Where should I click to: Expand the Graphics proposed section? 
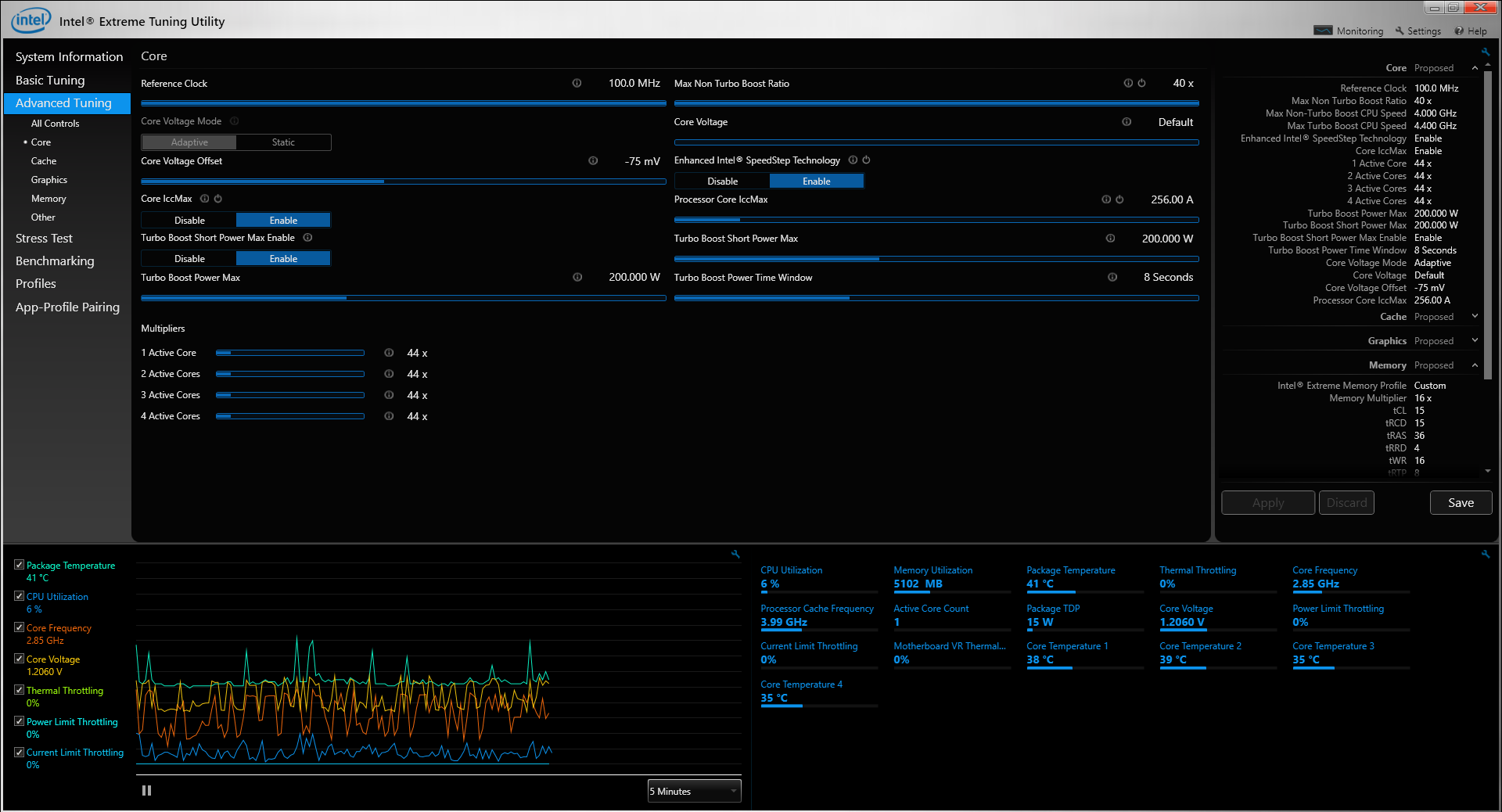(x=1475, y=341)
